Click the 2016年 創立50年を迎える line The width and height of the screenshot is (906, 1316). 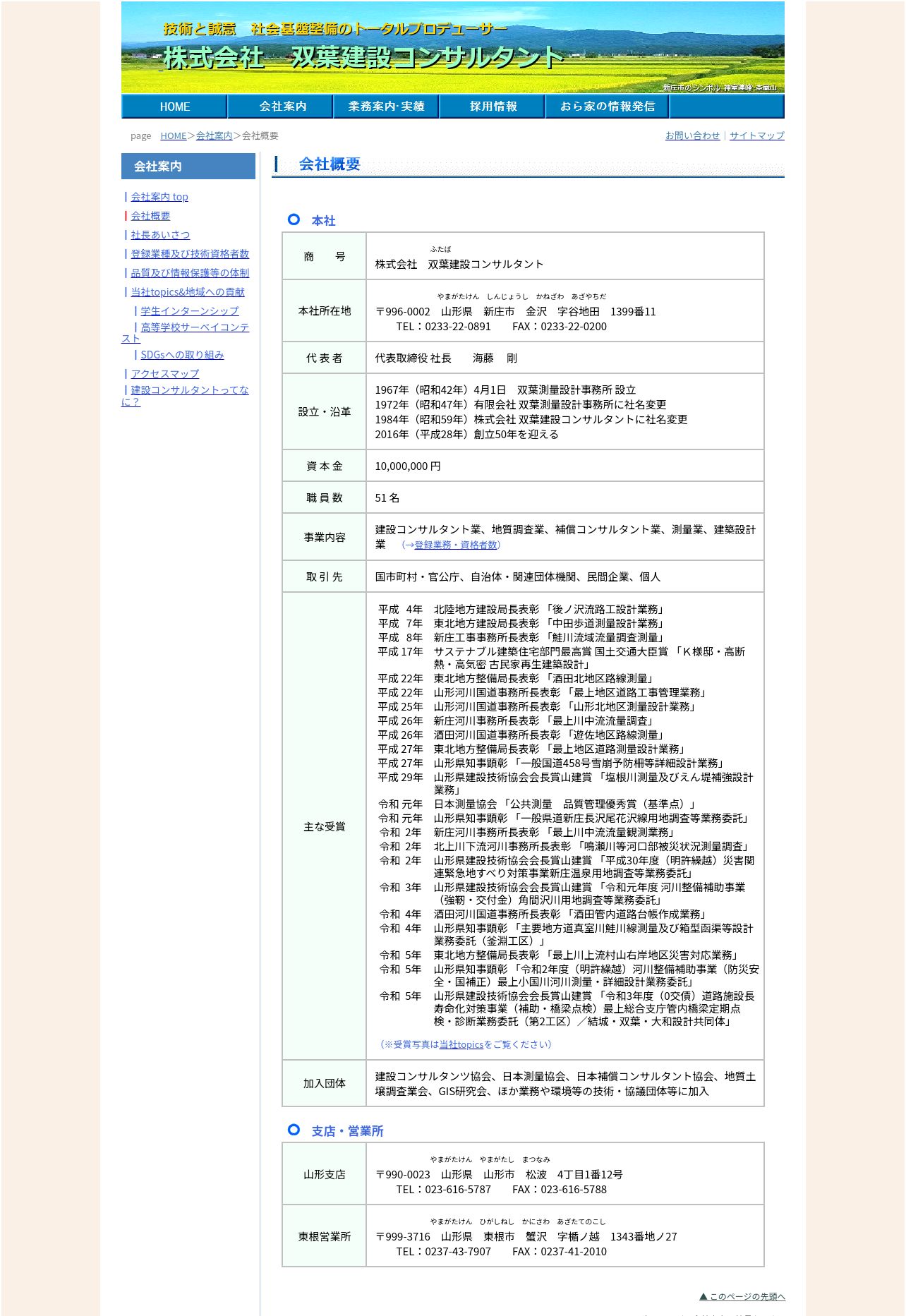(466, 435)
